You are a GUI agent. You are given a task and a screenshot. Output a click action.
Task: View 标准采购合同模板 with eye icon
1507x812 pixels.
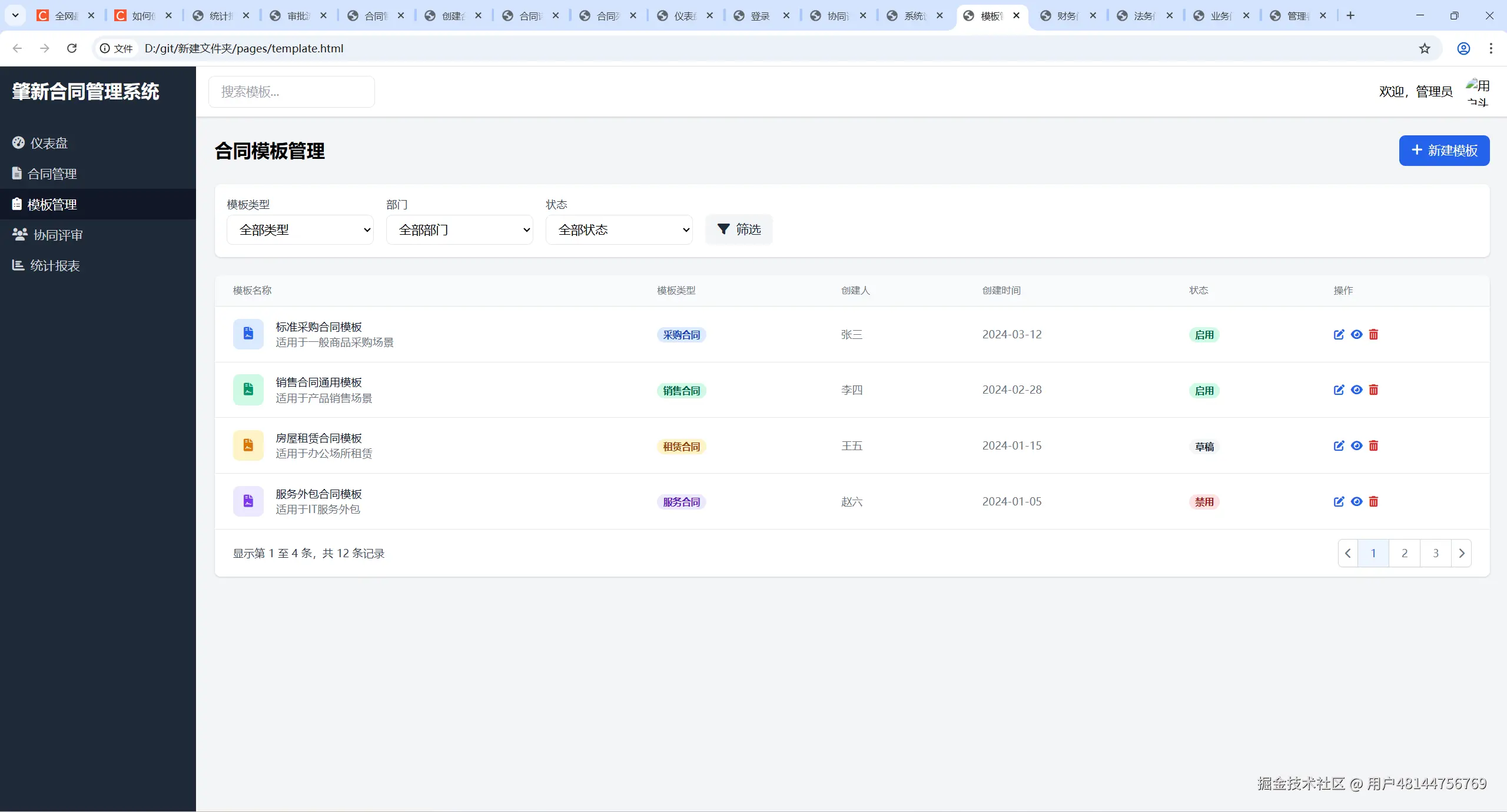(1356, 334)
